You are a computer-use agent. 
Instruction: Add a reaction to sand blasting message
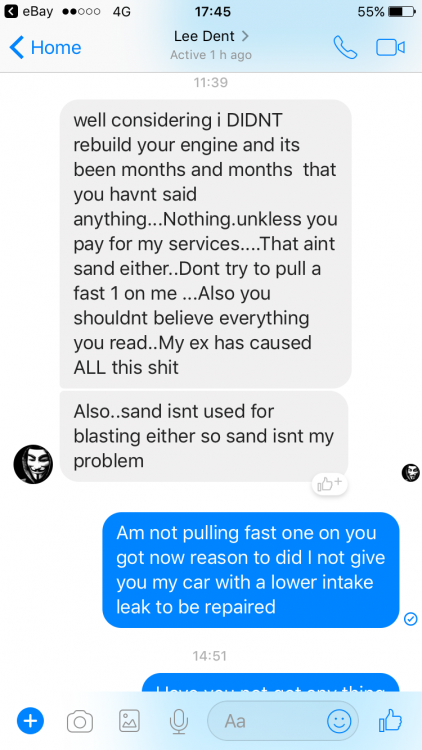click(330, 484)
